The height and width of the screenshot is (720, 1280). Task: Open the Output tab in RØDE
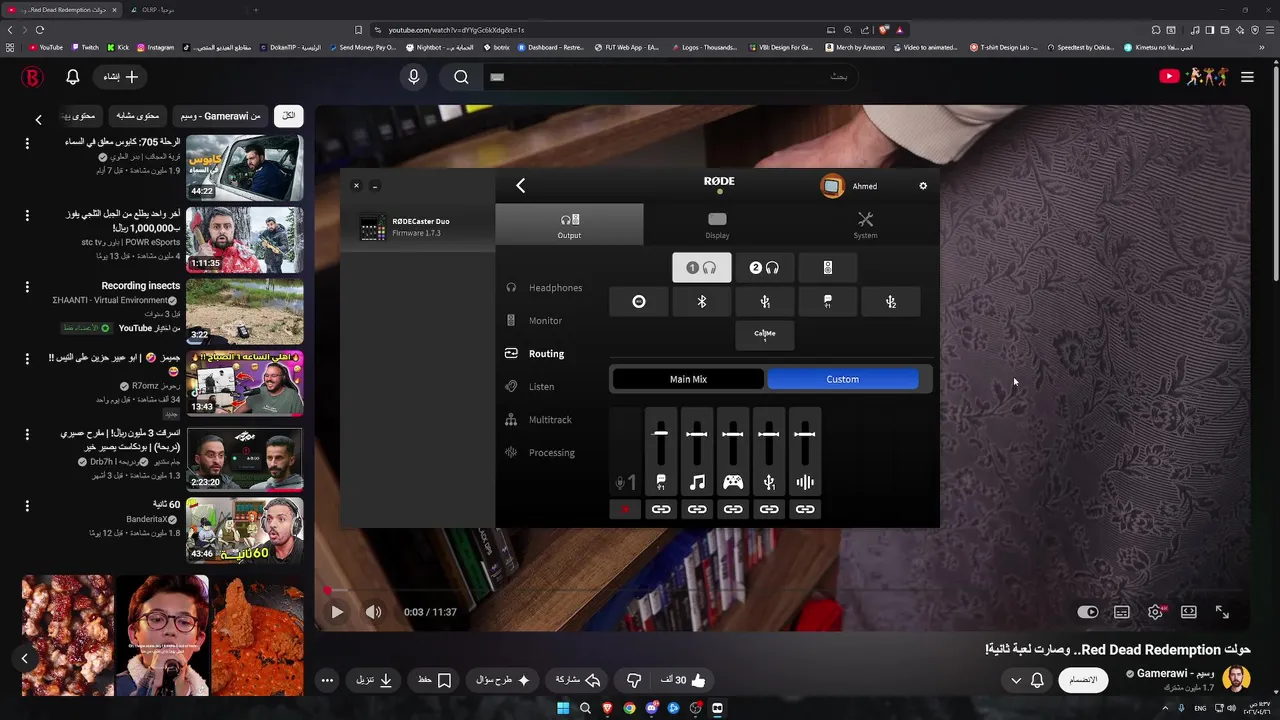click(569, 225)
